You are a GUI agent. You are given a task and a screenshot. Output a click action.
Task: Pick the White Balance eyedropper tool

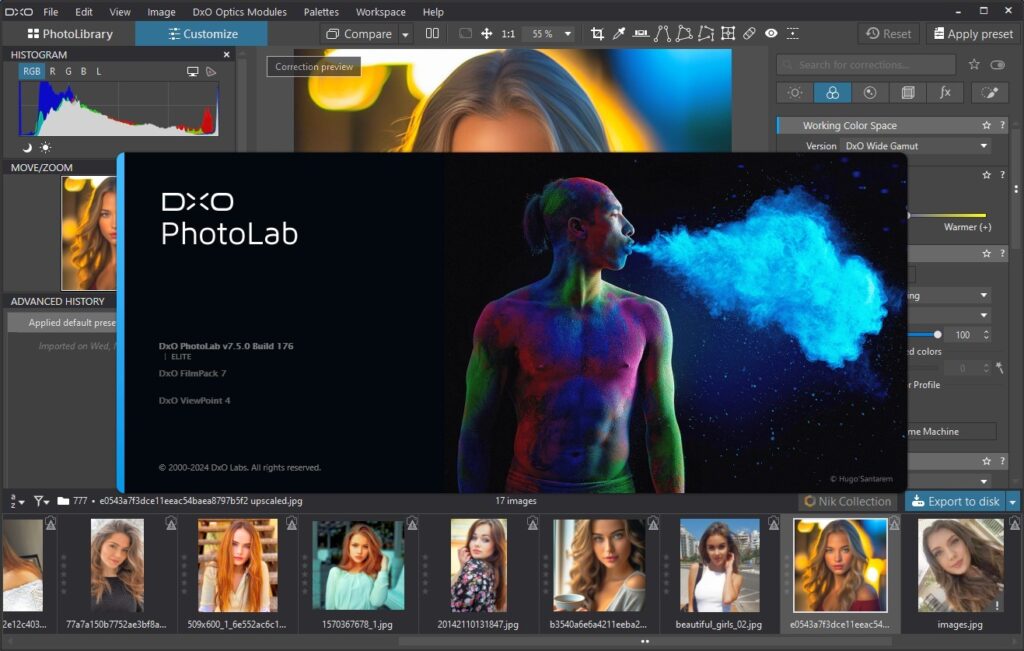(618, 34)
